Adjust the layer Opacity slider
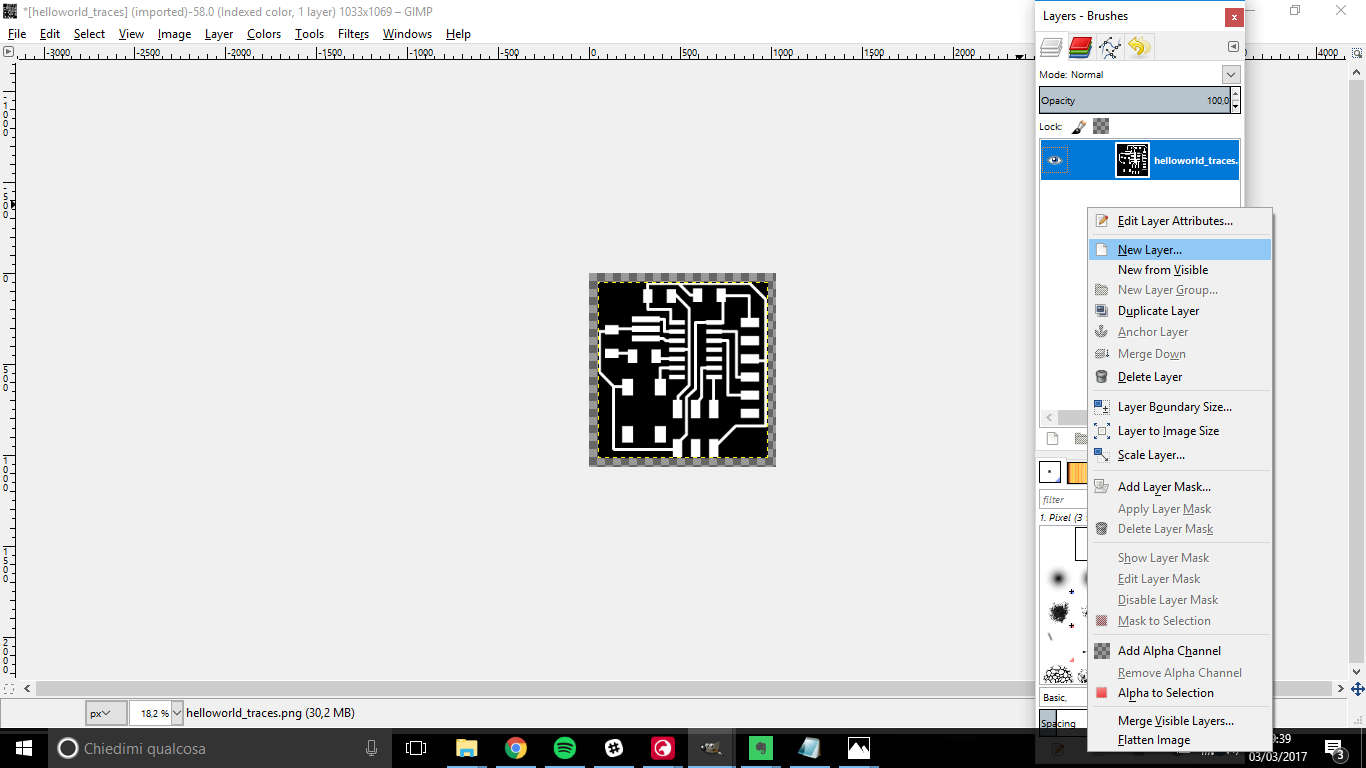The height and width of the screenshot is (768, 1366). 1134,100
